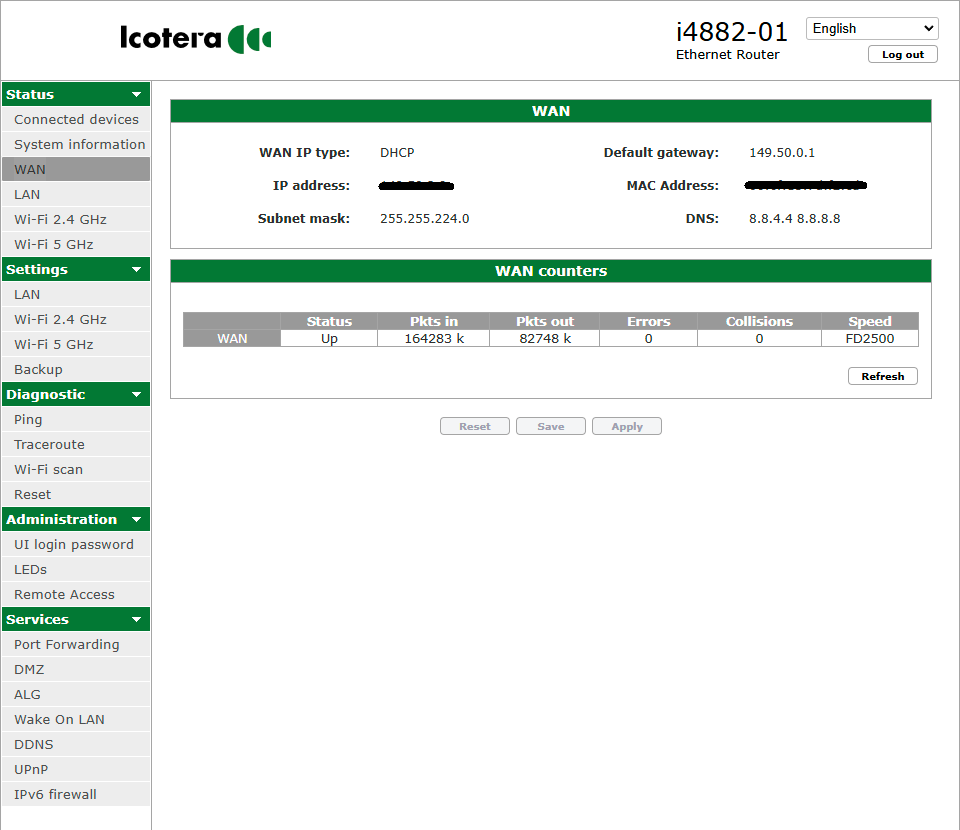
Task: Open Connected devices page
Action: 76,119
